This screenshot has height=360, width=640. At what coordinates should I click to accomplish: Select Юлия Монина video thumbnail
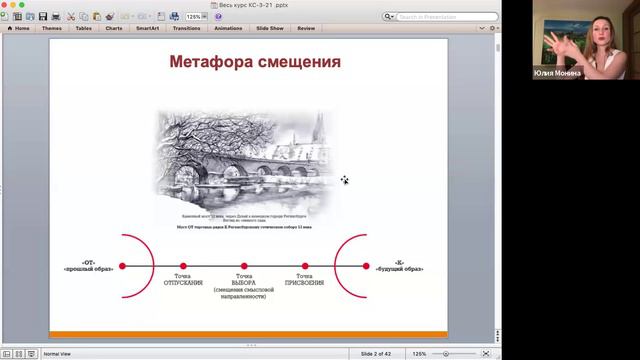[586, 40]
